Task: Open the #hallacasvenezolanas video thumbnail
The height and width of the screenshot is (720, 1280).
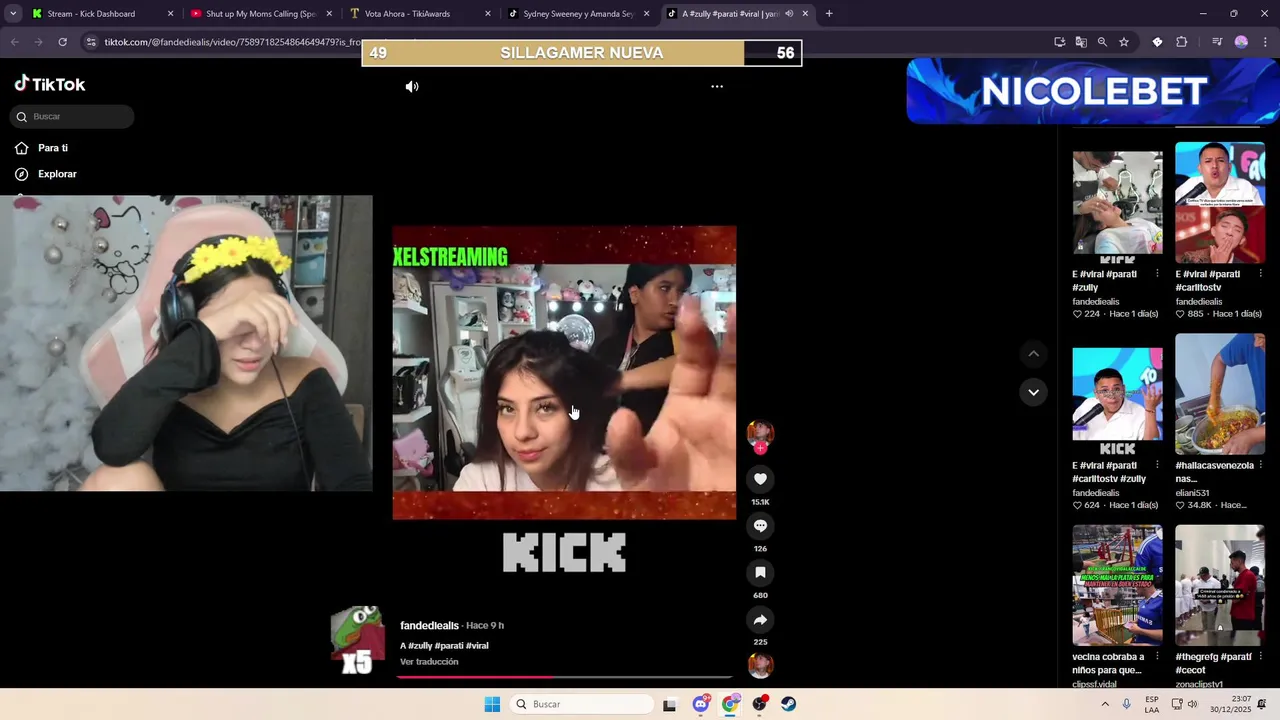Action: (x=1220, y=394)
